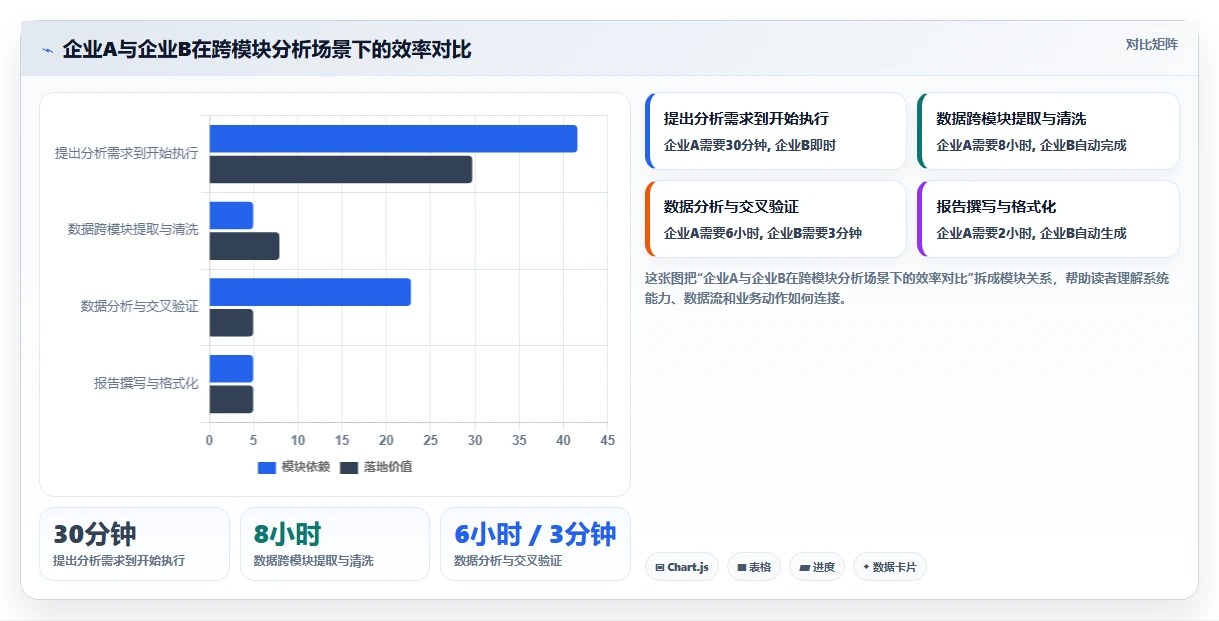Click the 模块依赖 legend text
This screenshot has height=621, width=1219.
305,467
